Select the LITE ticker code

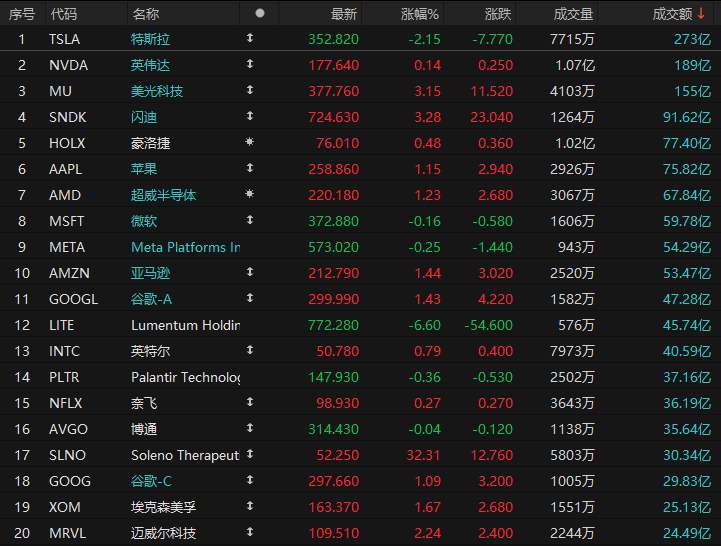click(x=62, y=325)
